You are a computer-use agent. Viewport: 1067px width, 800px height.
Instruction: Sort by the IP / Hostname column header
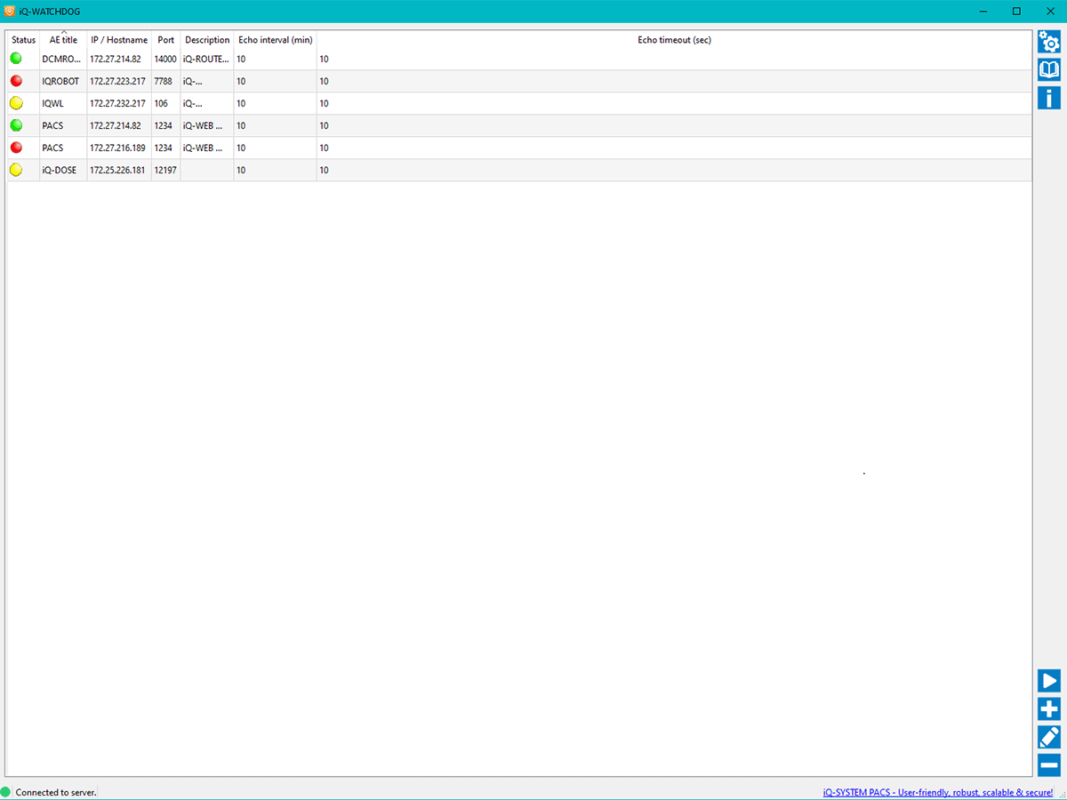[x=119, y=40]
